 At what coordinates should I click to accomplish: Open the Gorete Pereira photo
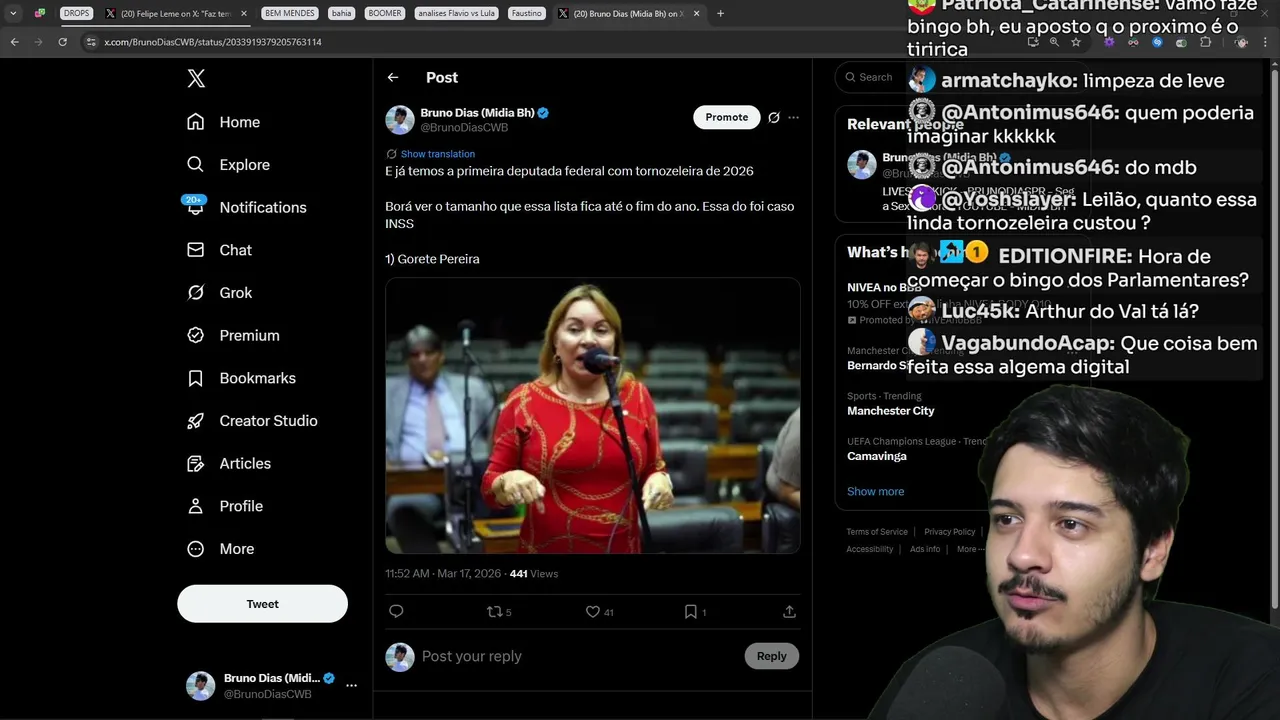coord(593,415)
